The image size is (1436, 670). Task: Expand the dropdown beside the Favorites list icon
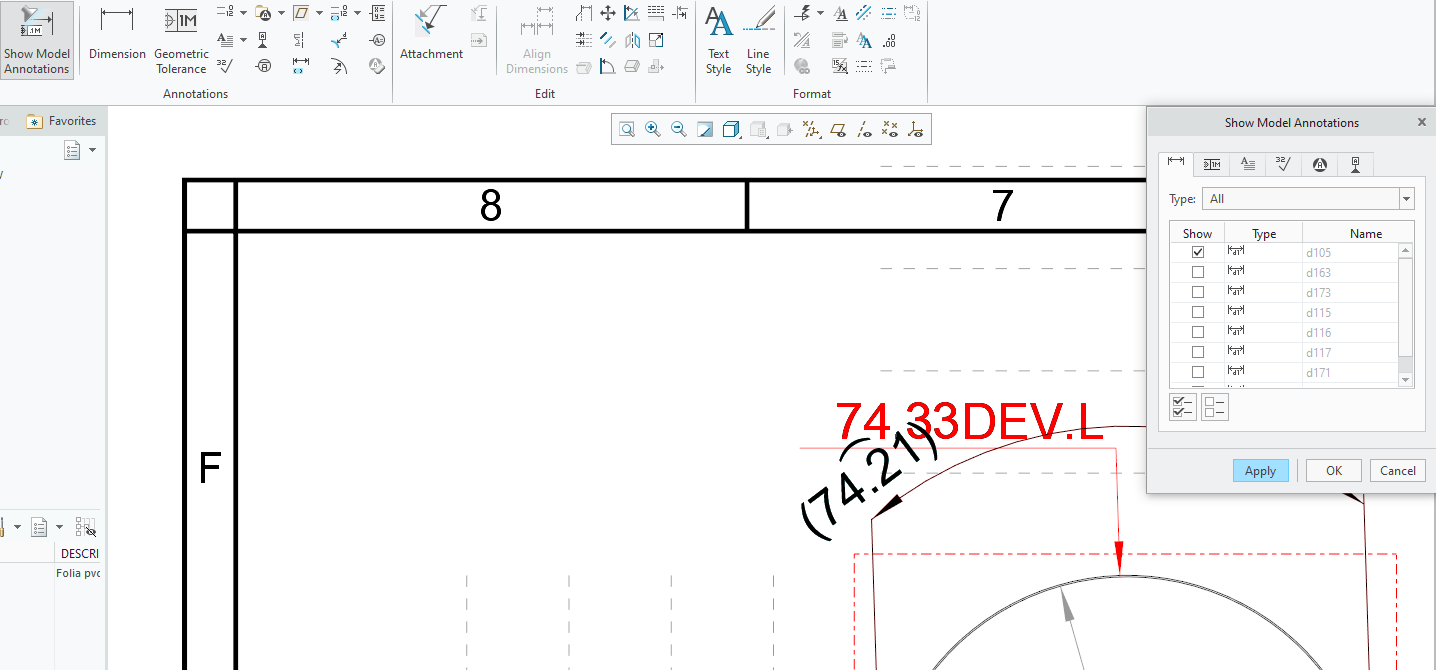coord(94,149)
